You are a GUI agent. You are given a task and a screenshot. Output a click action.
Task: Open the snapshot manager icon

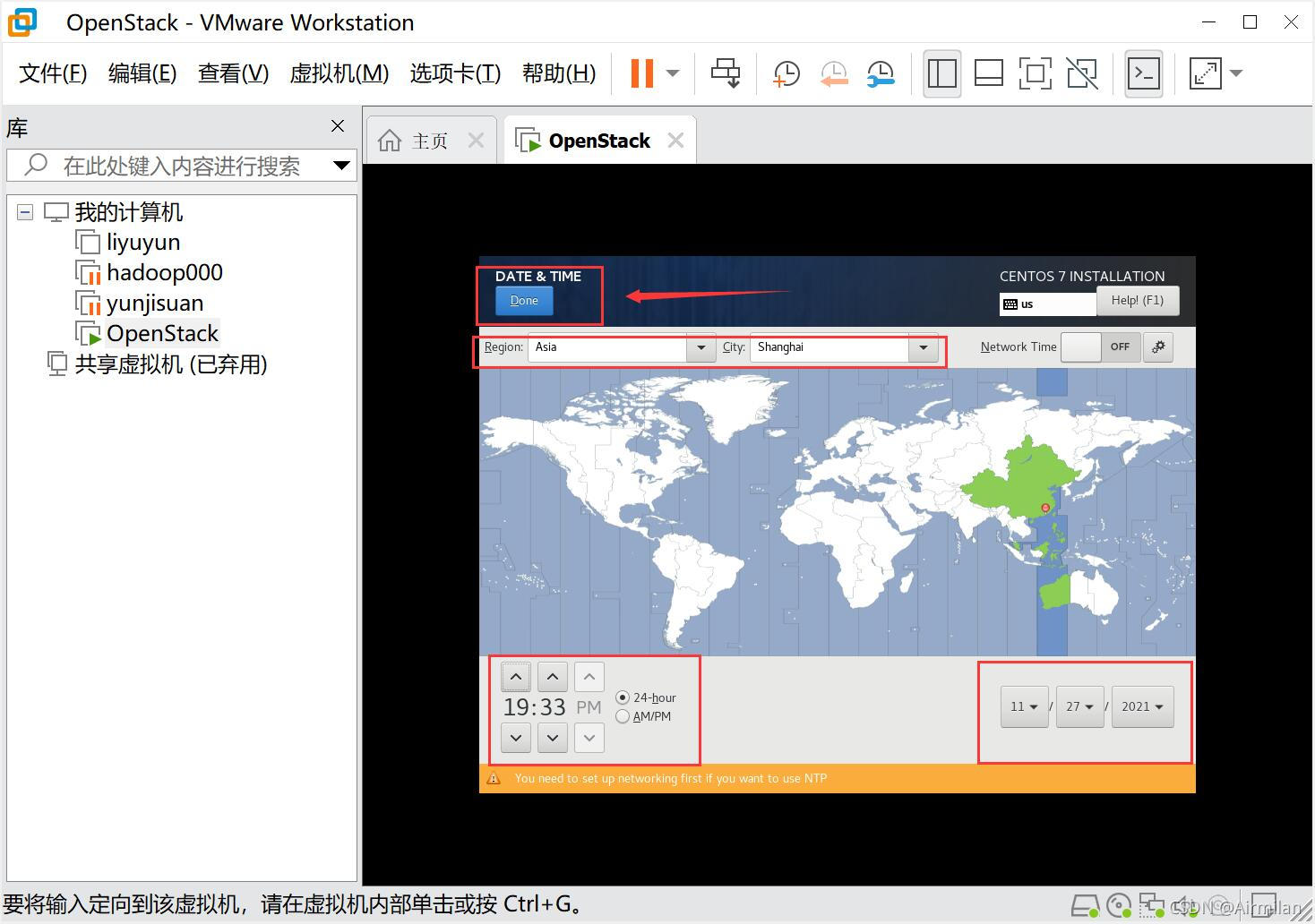(x=881, y=74)
